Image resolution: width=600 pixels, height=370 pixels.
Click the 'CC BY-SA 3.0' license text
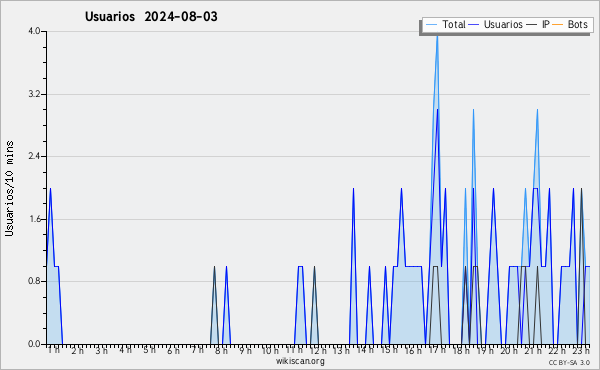[x=569, y=362]
